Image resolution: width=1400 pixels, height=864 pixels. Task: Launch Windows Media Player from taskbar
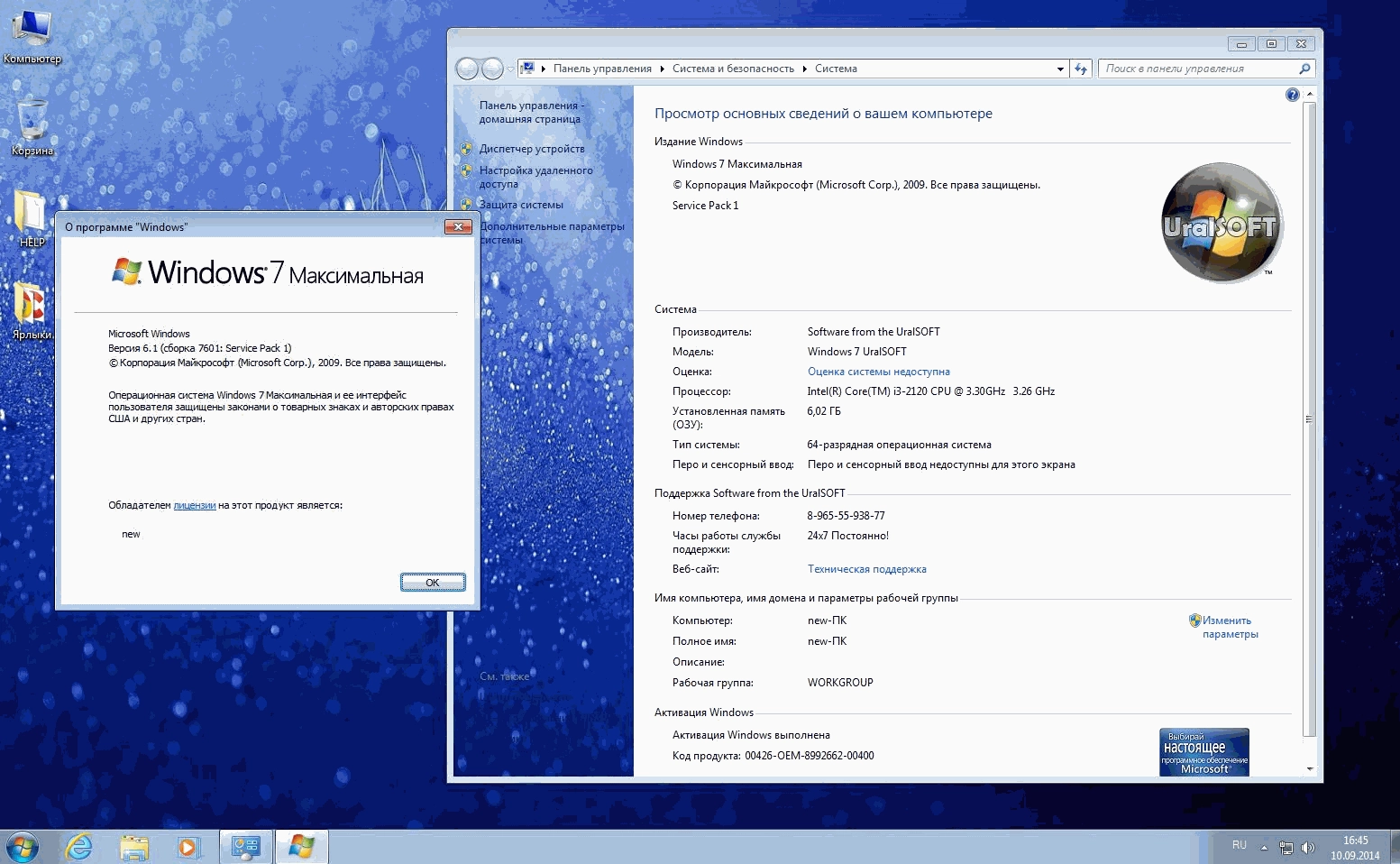pos(188,848)
